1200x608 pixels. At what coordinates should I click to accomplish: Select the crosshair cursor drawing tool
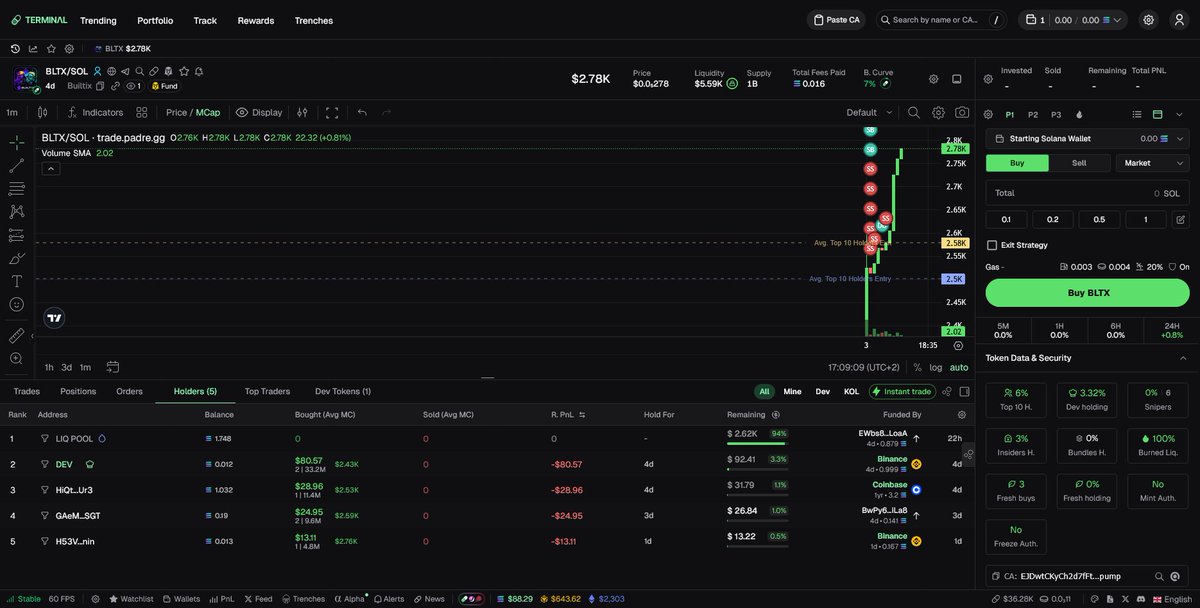coord(16,143)
